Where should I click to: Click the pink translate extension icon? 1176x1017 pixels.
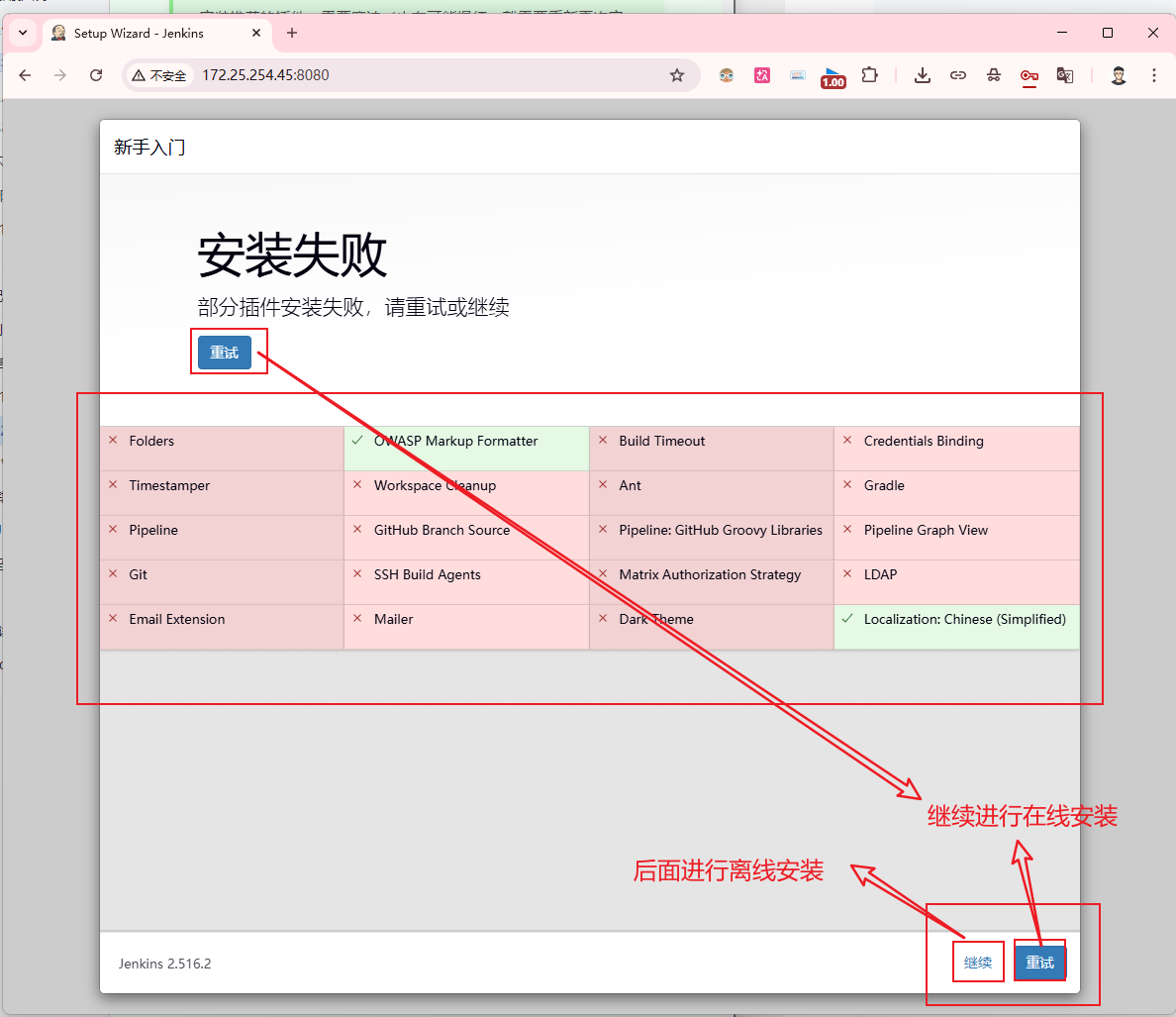coord(762,75)
